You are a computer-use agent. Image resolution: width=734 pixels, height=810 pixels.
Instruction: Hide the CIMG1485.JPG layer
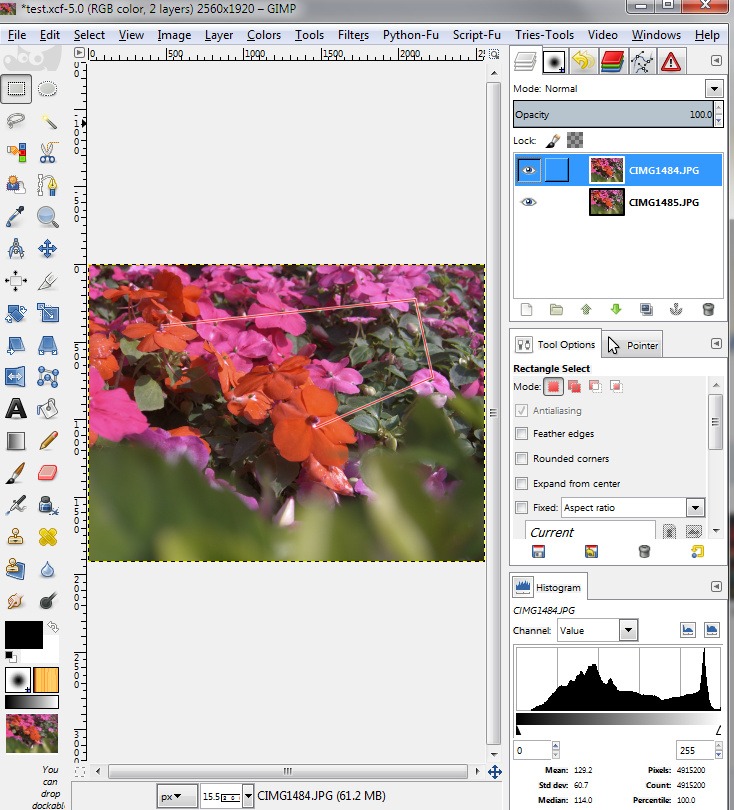528,202
